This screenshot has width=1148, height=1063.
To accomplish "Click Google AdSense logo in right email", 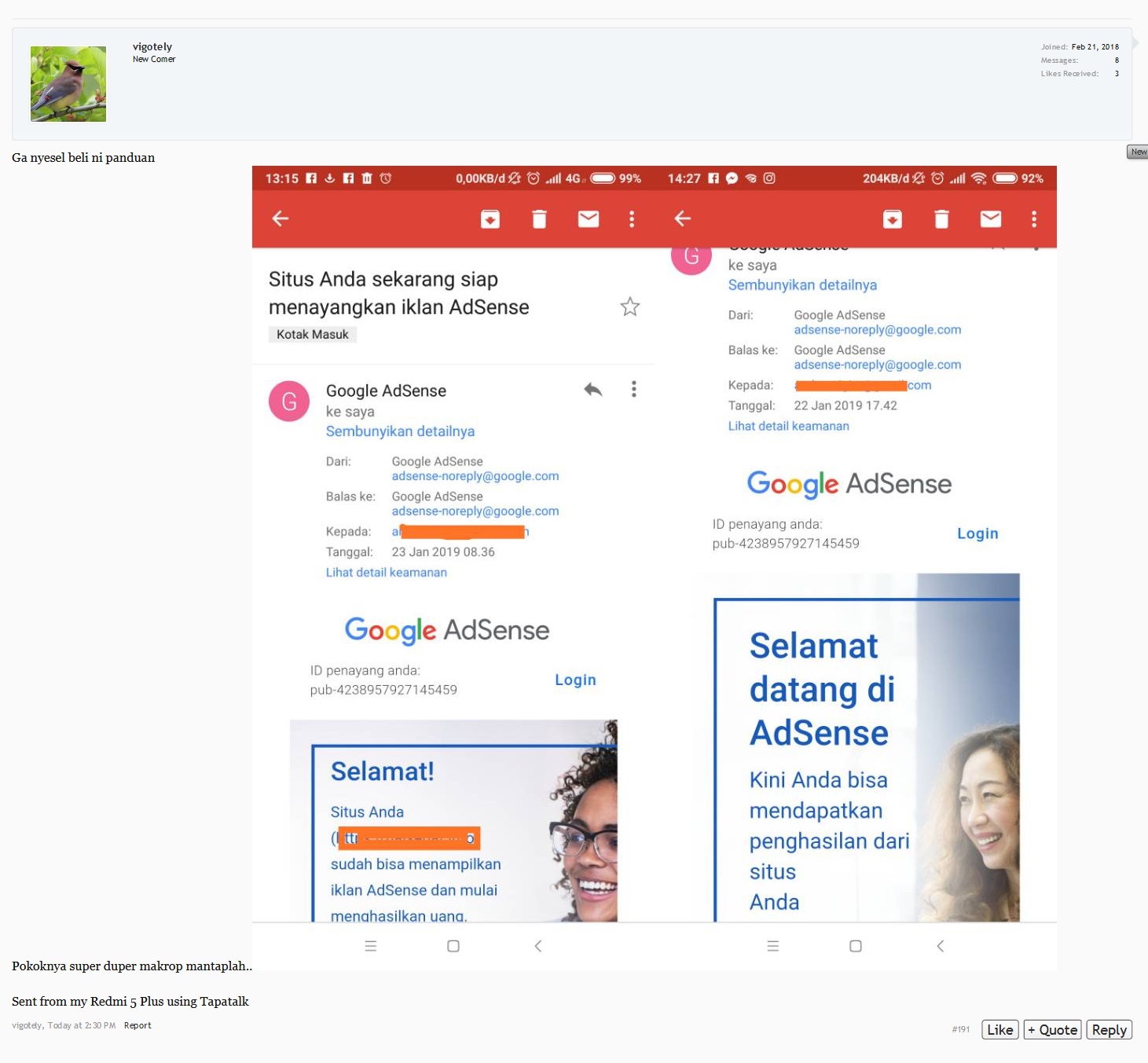I will click(x=849, y=484).
